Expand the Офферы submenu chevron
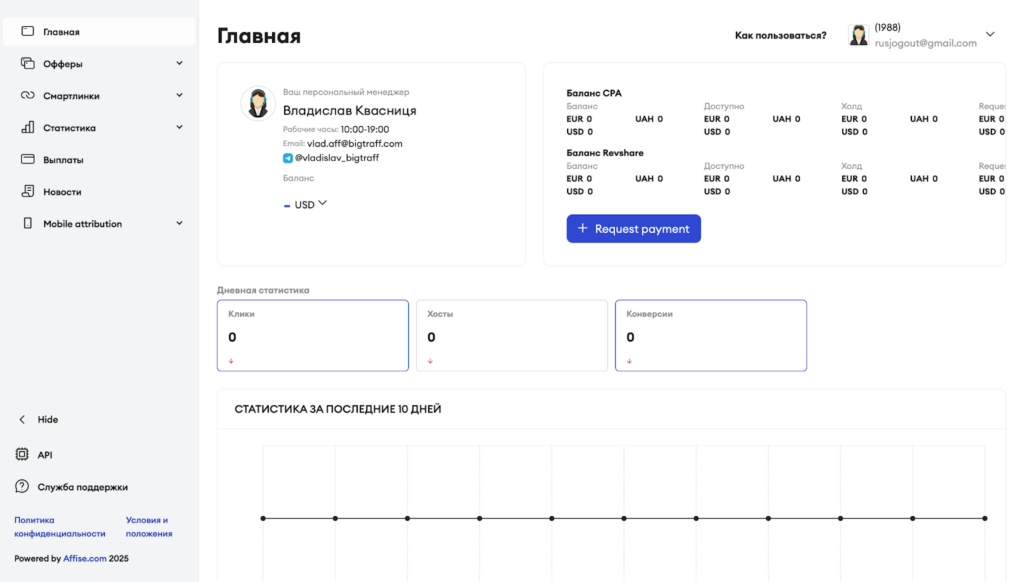 click(180, 63)
